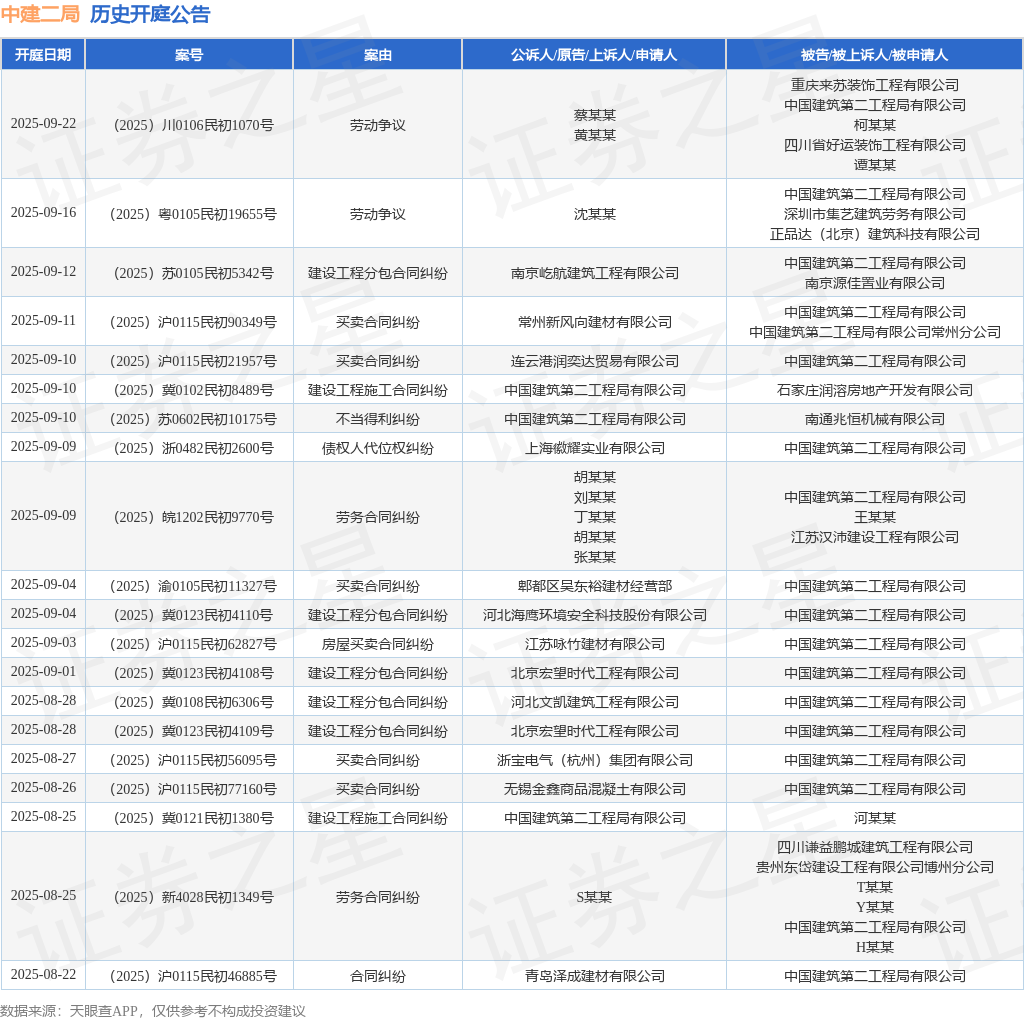1024x1020 pixels.
Task: Click plaintiff 连云港润奕达贸易有限公司
Action: tap(595, 361)
